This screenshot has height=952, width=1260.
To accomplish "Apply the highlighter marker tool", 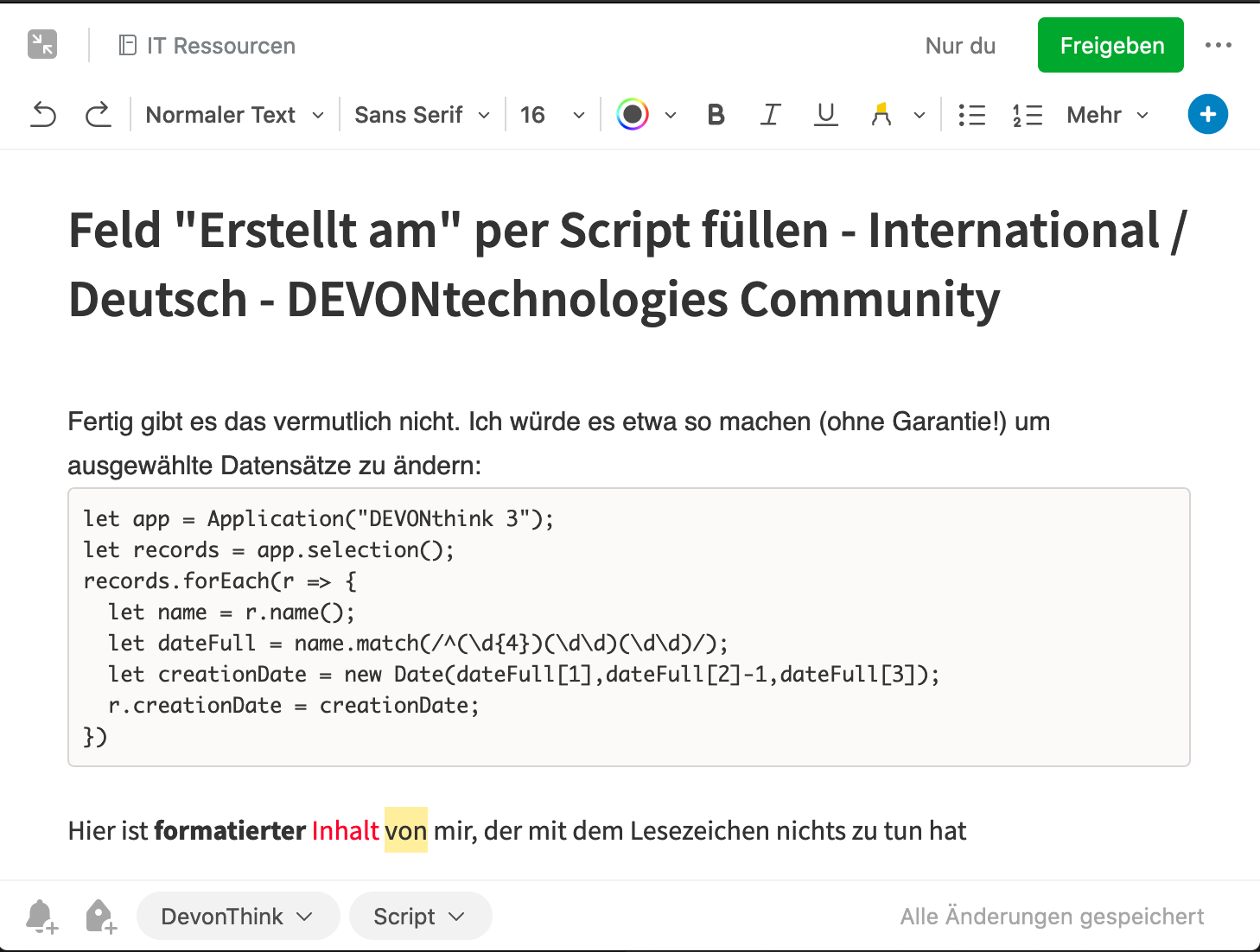I will (x=881, y=114).
